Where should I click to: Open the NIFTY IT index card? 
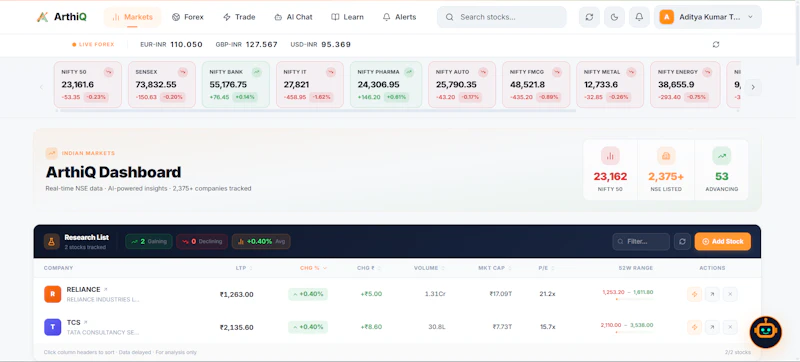pos(310,85)
